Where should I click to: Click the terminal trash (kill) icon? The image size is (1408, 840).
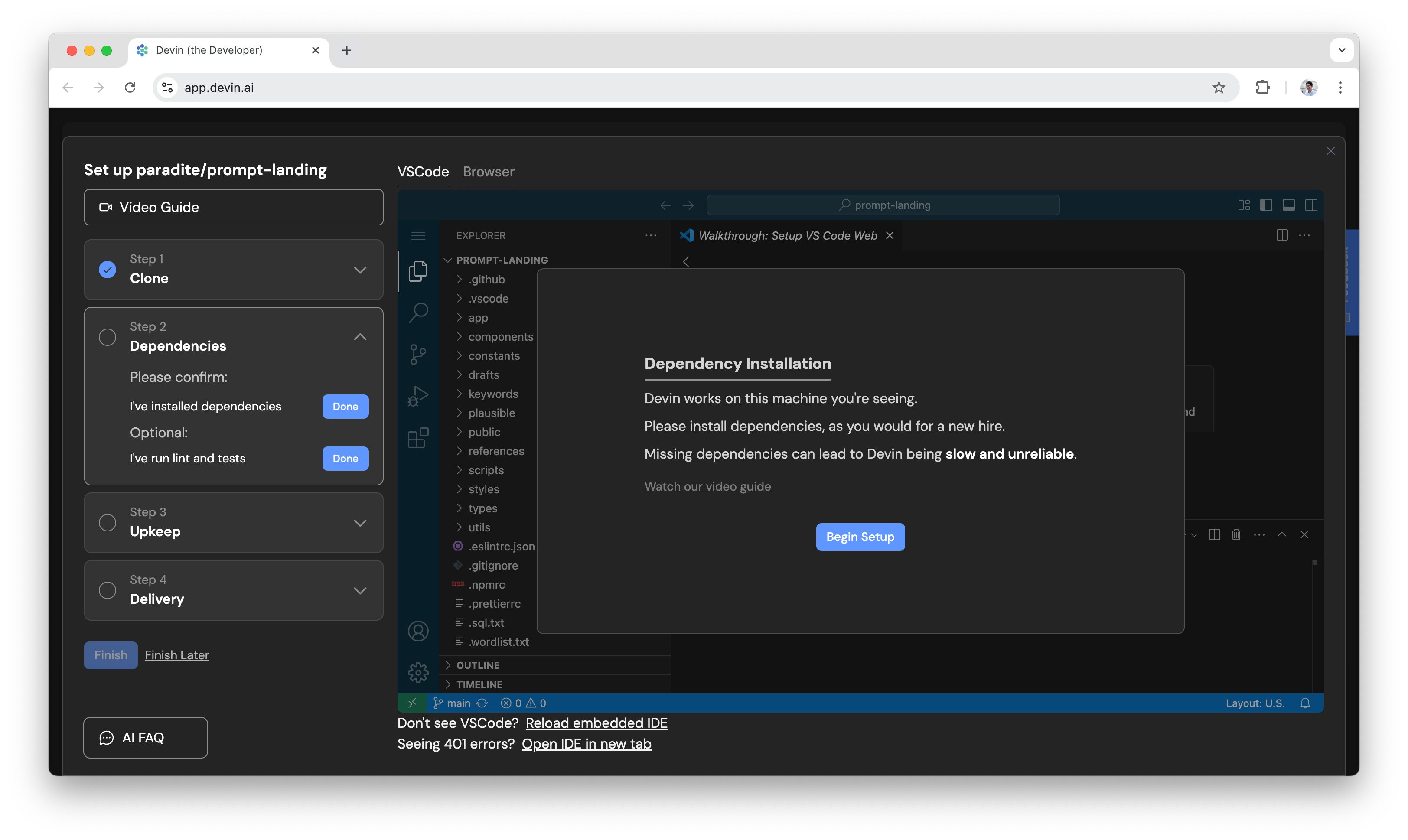tap(1236, 534)
